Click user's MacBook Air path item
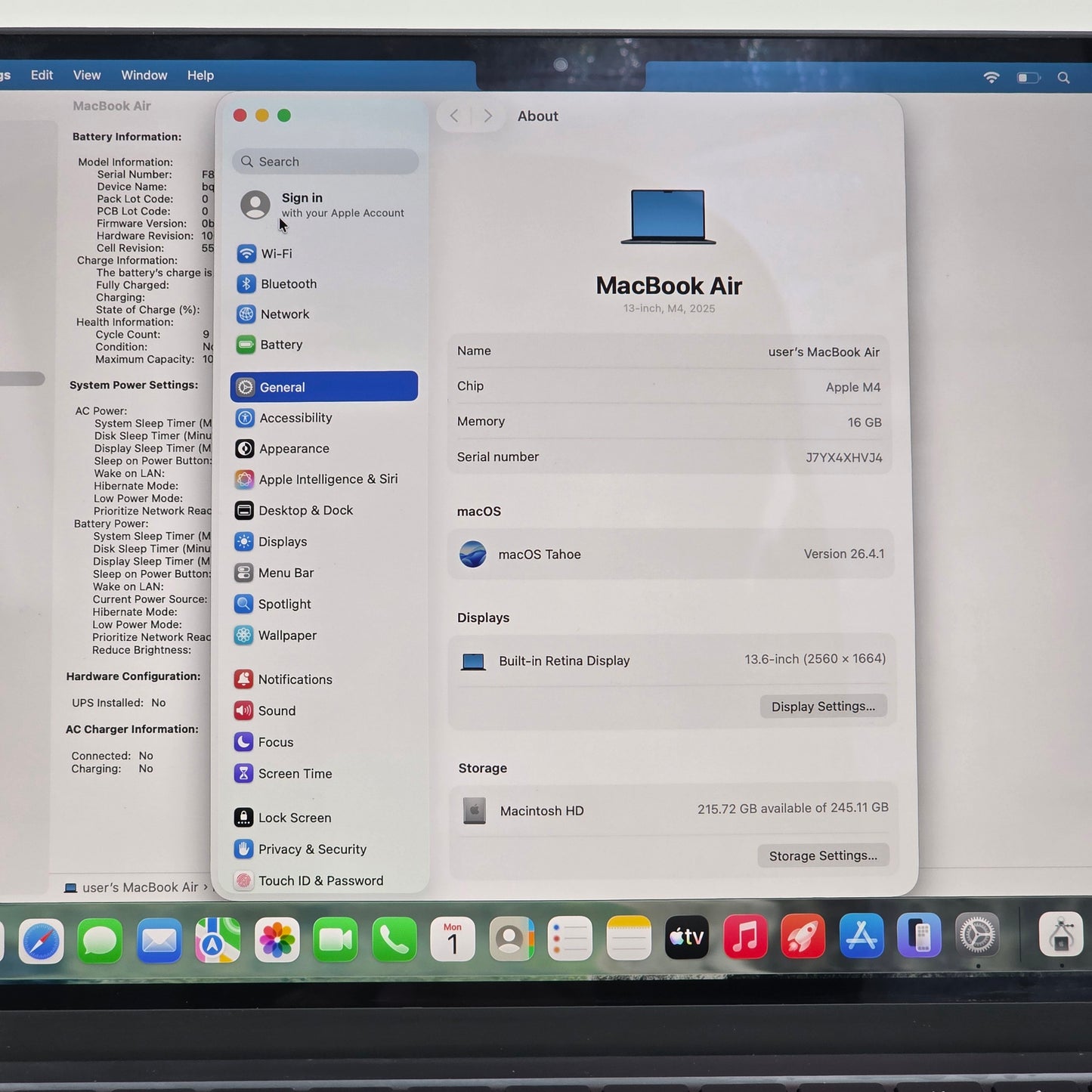The image size is (1092, 1092). click(x=131, y=887)
